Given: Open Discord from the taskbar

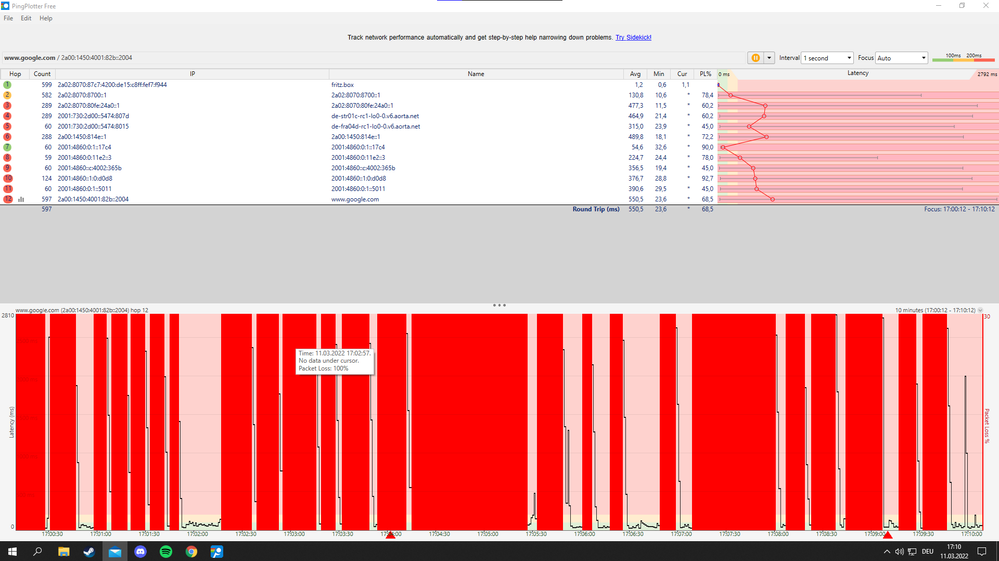Looking at the screenshot, I should click(x=140, y=551).
